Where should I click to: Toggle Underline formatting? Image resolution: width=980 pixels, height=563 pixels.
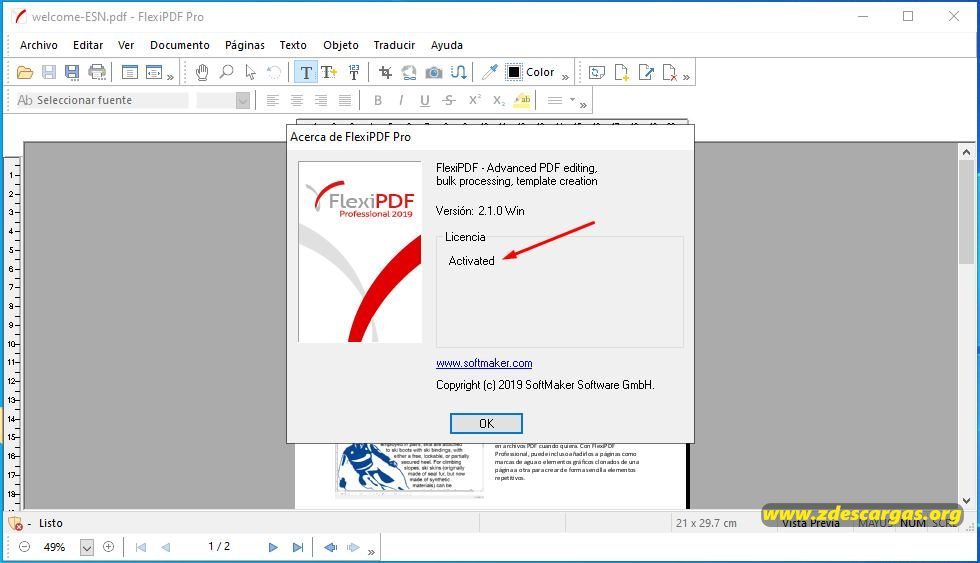point(425,100)
